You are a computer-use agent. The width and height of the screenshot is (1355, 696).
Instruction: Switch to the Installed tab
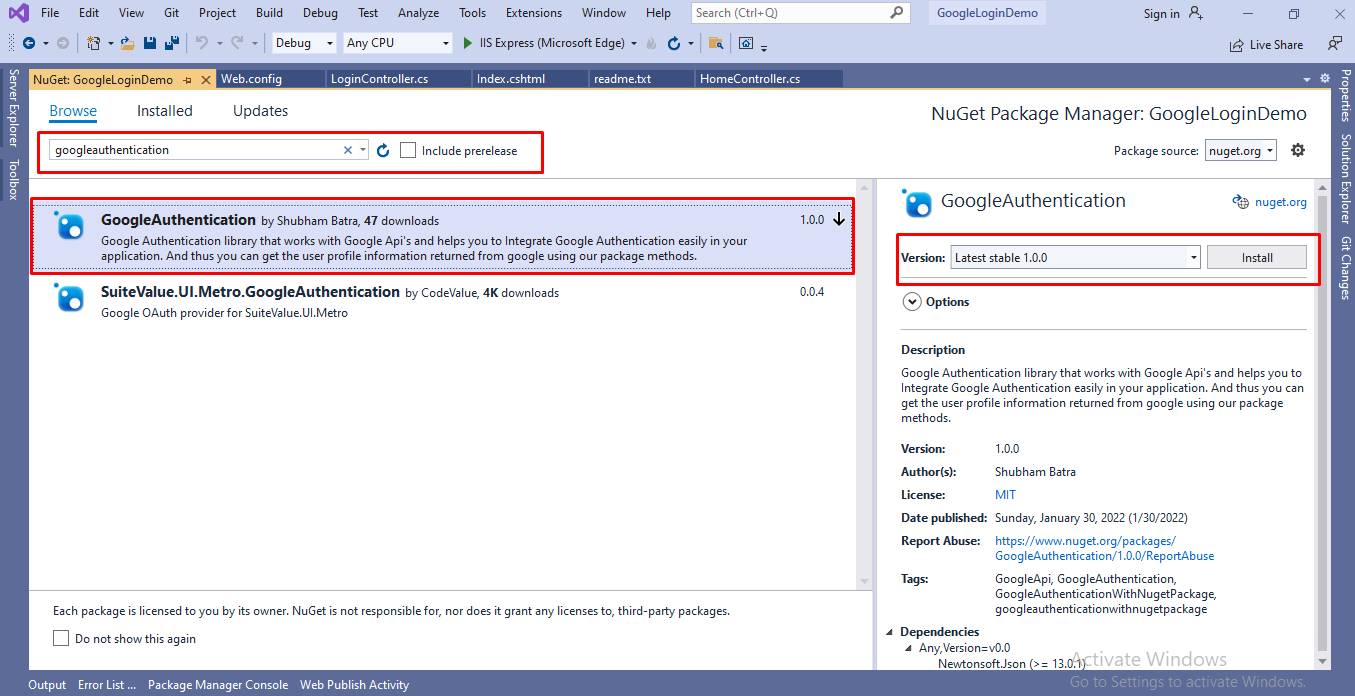pos(165,111)
